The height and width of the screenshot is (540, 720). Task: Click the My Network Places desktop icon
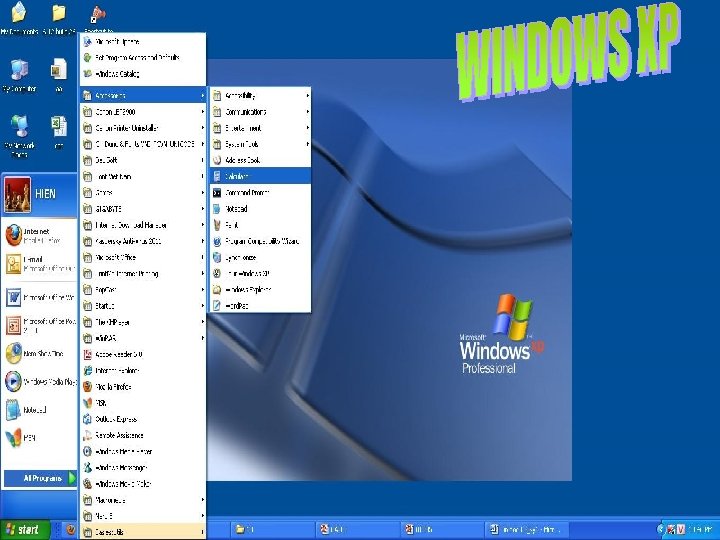click(x=19, y=127)
